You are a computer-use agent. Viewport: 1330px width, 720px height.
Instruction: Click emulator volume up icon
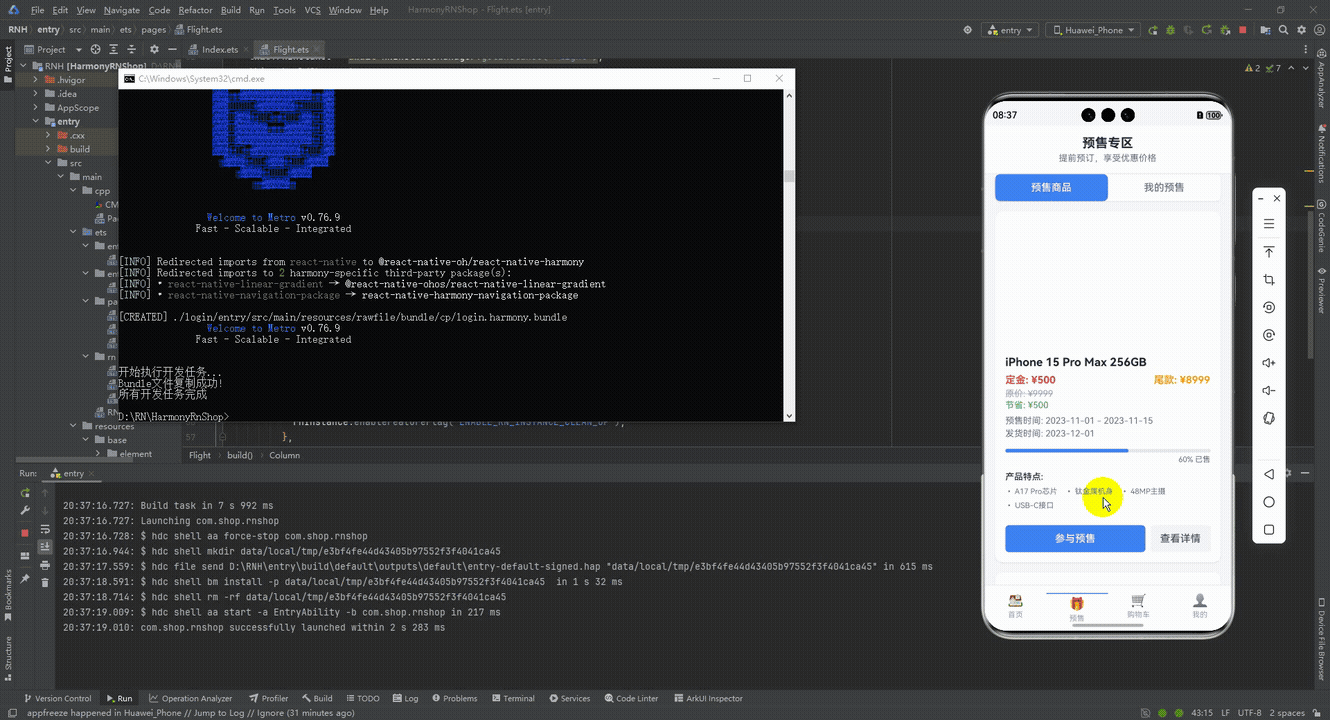pyautogui.click(x=1269, y=363)
